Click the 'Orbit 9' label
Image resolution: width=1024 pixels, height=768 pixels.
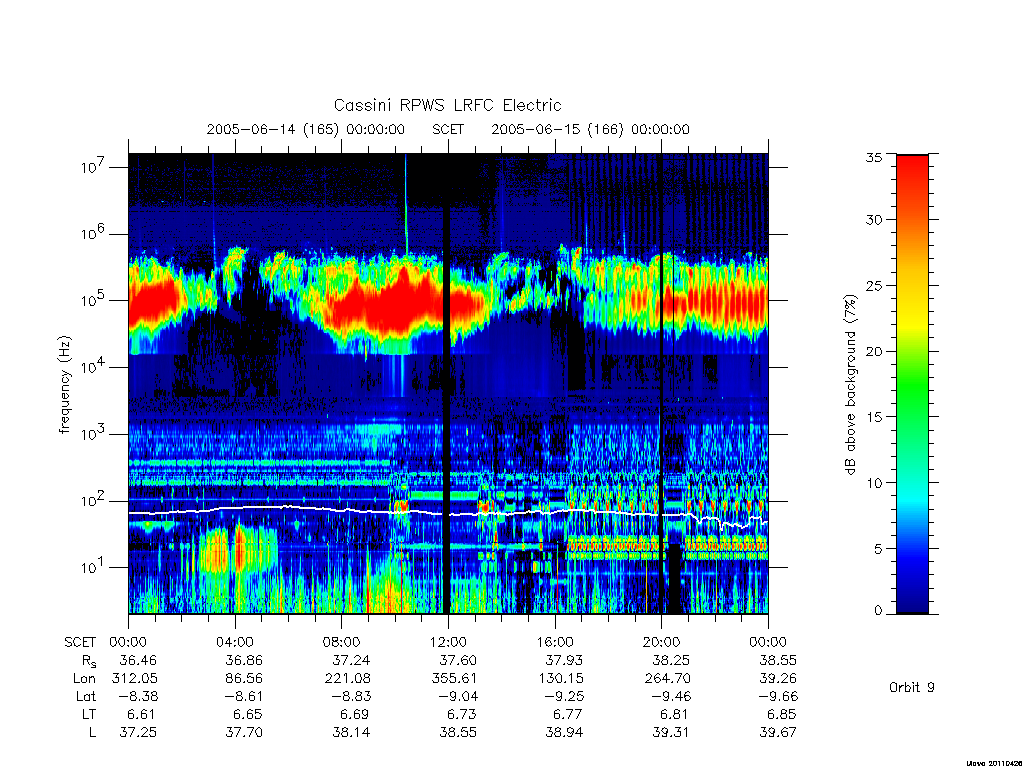click(x=912, y=687)
